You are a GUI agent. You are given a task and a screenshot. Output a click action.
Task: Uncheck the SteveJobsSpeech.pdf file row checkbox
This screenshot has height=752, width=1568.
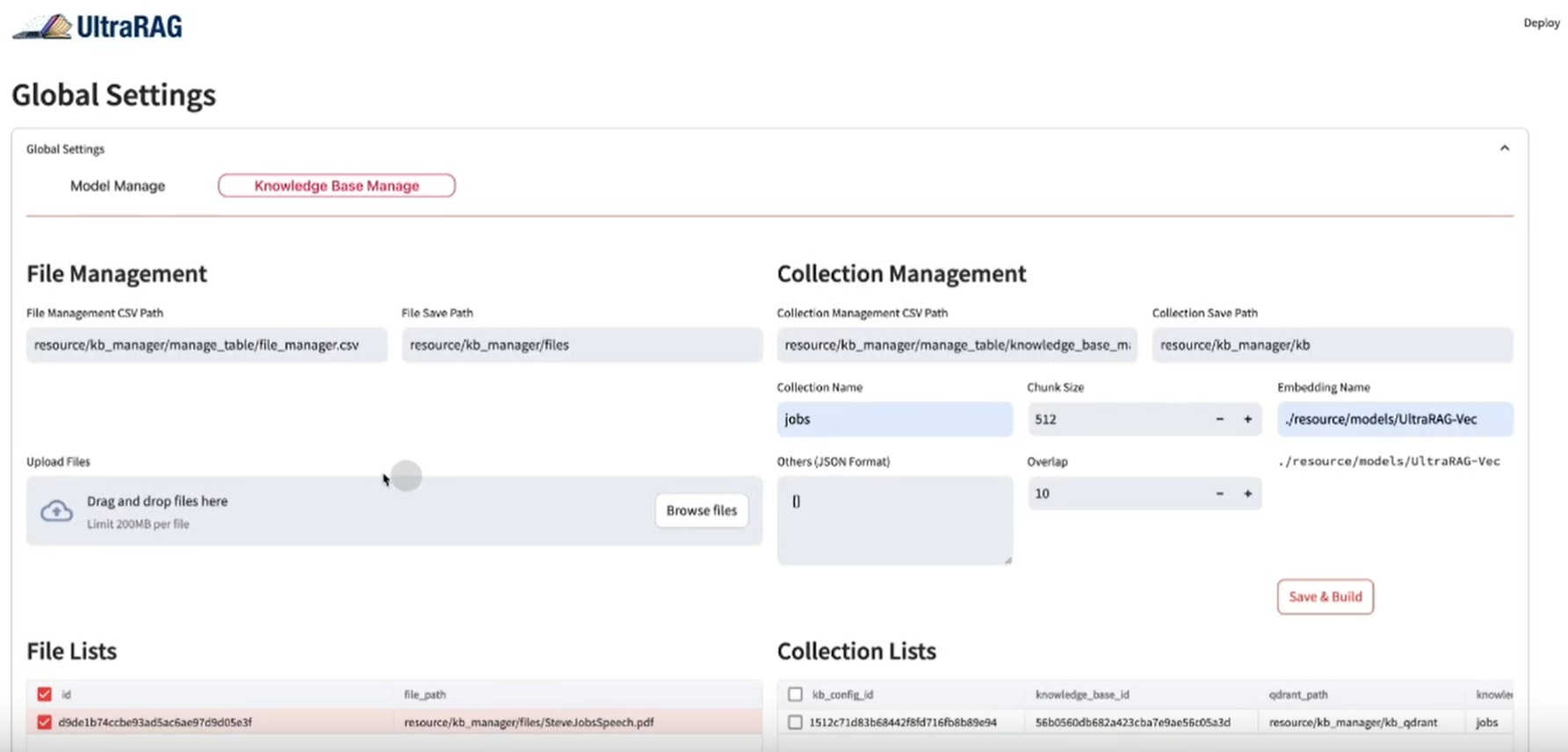pos(44,722)
